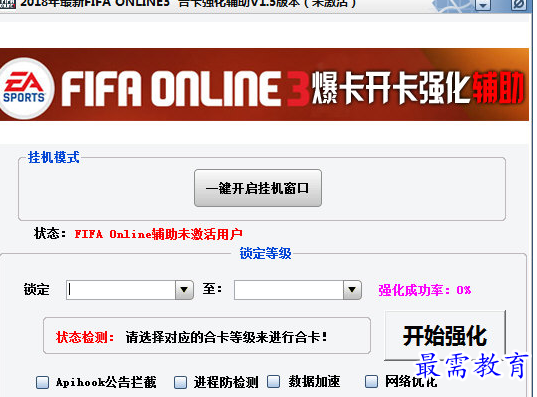Viewport: 537px width, 397px height.
Task: Click the 锁定等级 group label
Action: point(265,253)
